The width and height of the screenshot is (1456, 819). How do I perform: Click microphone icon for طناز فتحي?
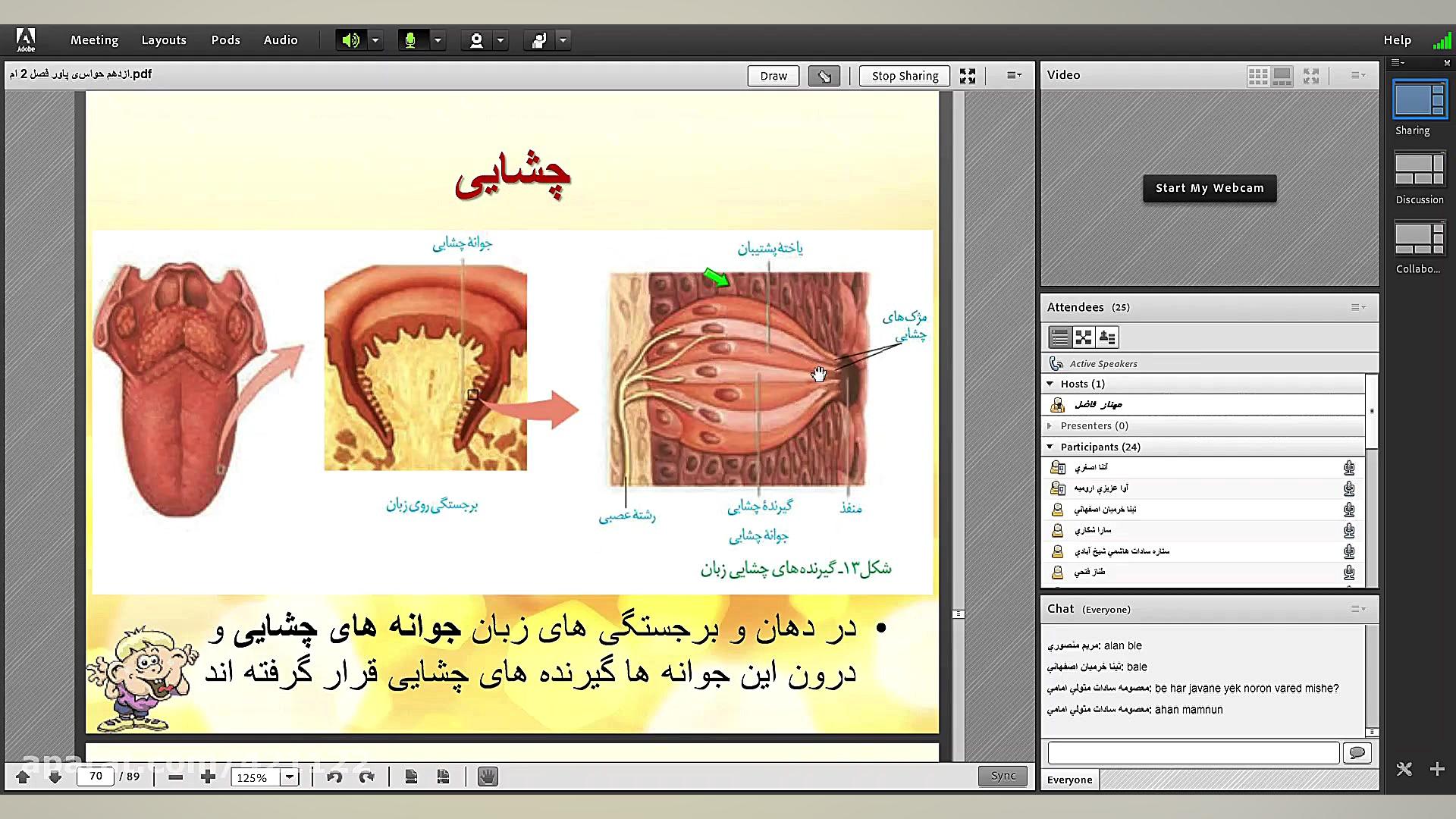coord(1349,573)
